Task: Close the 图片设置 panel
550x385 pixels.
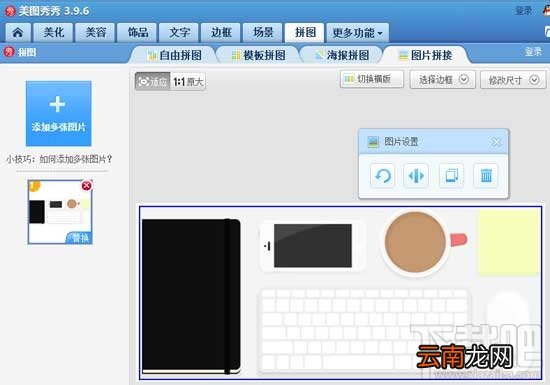Action: 496,142
